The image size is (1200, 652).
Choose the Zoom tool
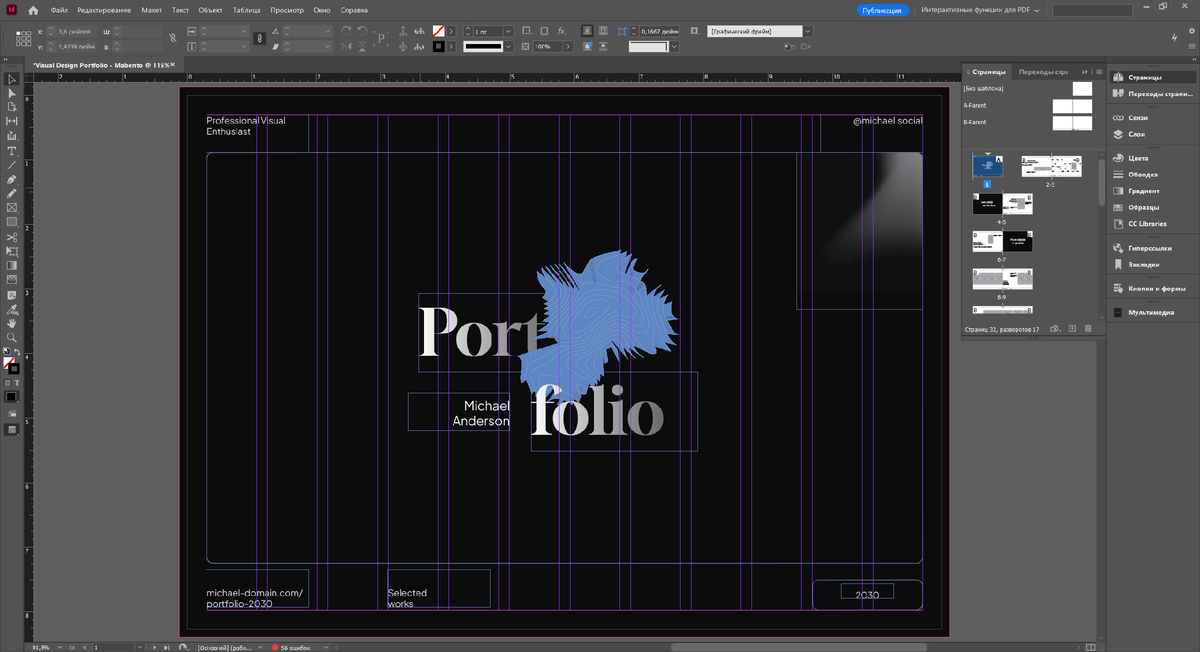coord(12,338)
